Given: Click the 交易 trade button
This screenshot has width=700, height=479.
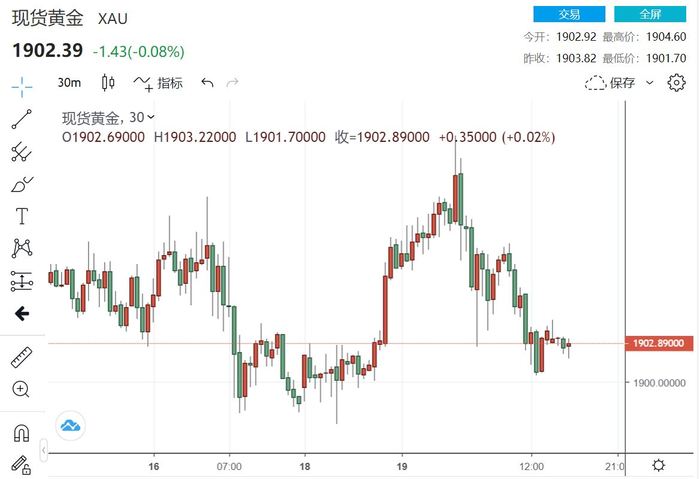Looking at the screenshot, I should (x=569, y=14).
